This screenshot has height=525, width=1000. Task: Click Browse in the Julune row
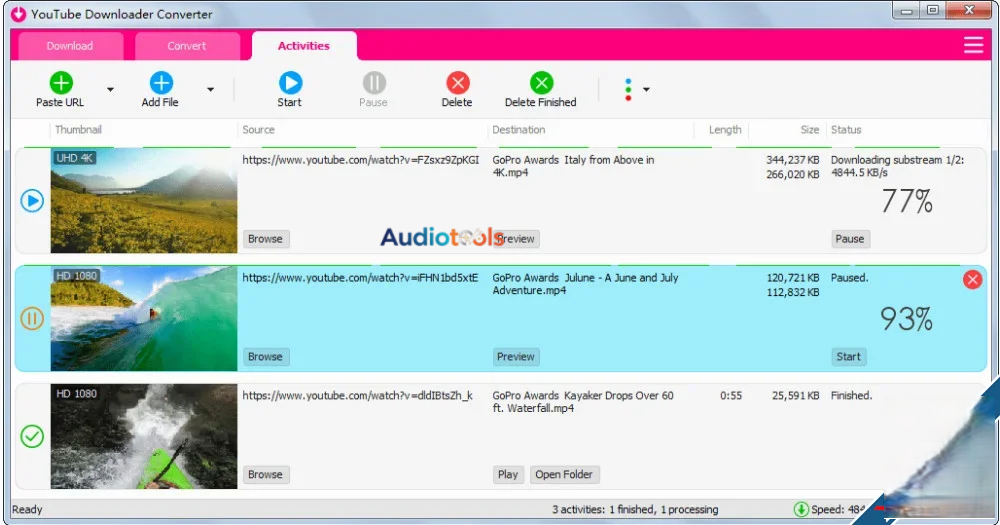click(265, 357)
